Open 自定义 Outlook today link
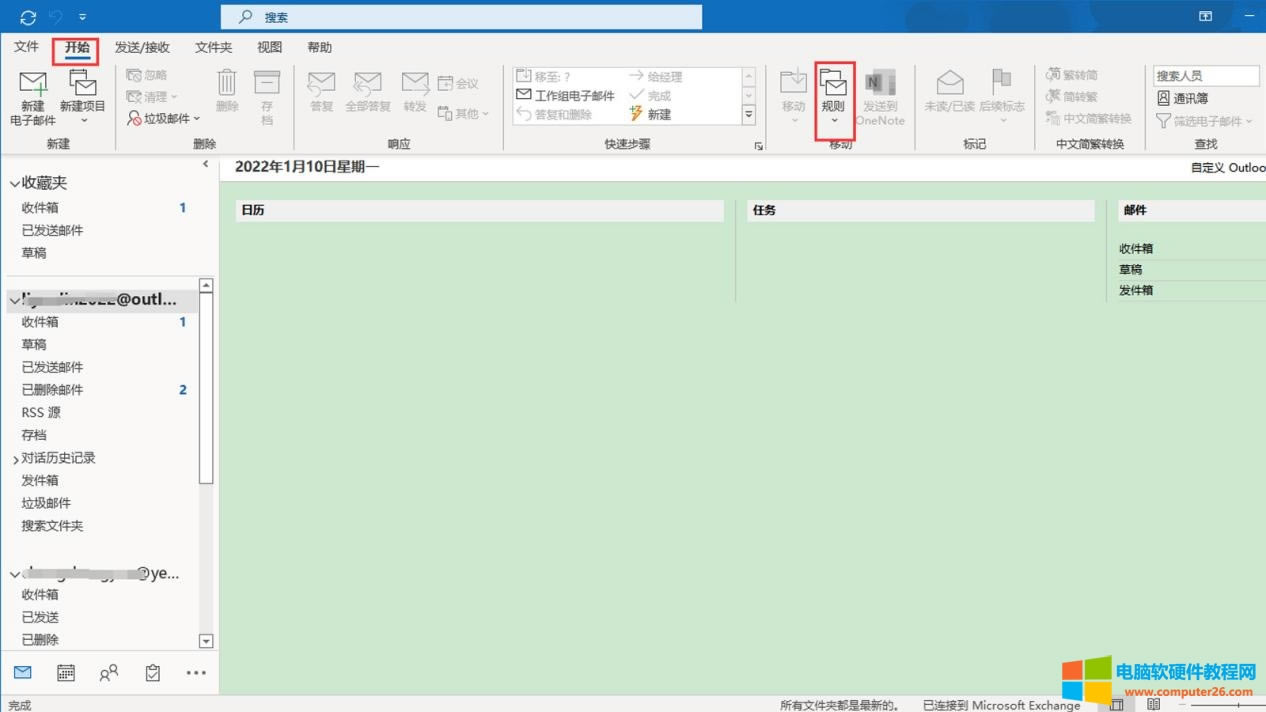This screenshot has height=712, width=1266. [1228, 168]
